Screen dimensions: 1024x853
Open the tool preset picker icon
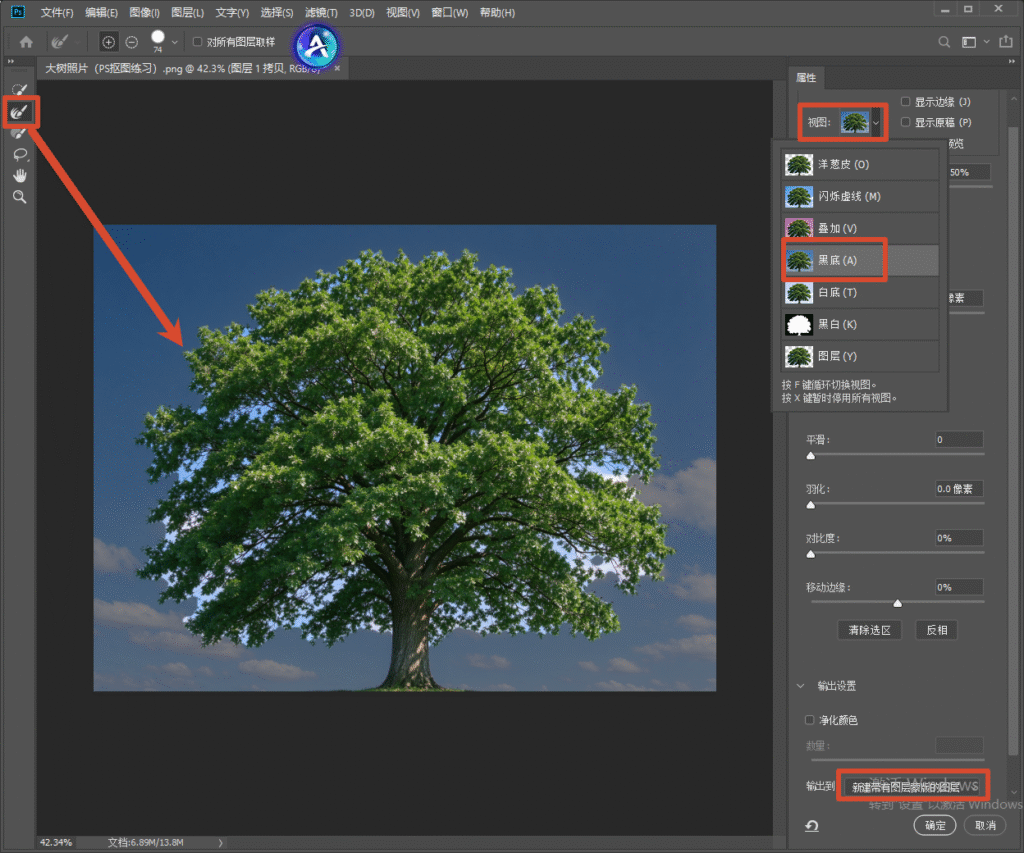[x=59, y=42]
